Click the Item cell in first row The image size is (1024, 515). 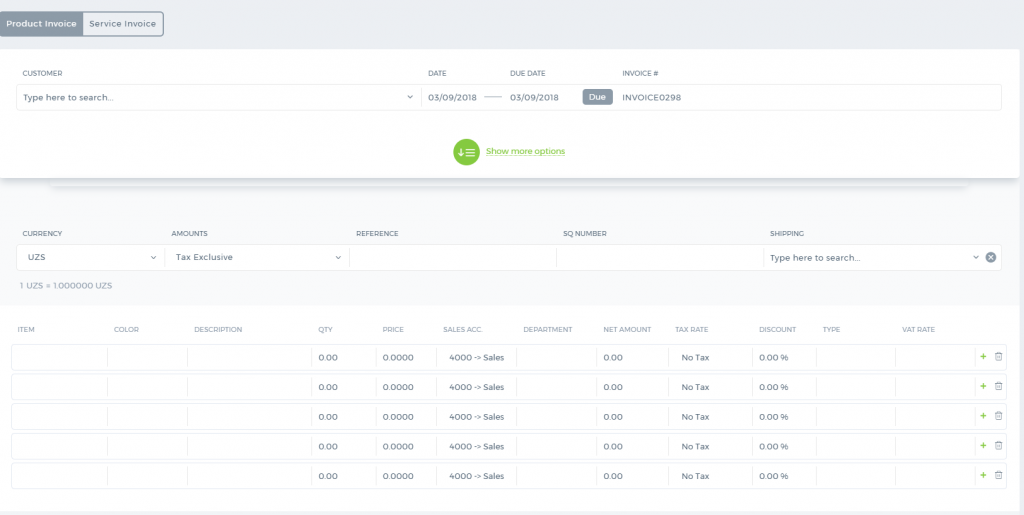coord(59,358)
